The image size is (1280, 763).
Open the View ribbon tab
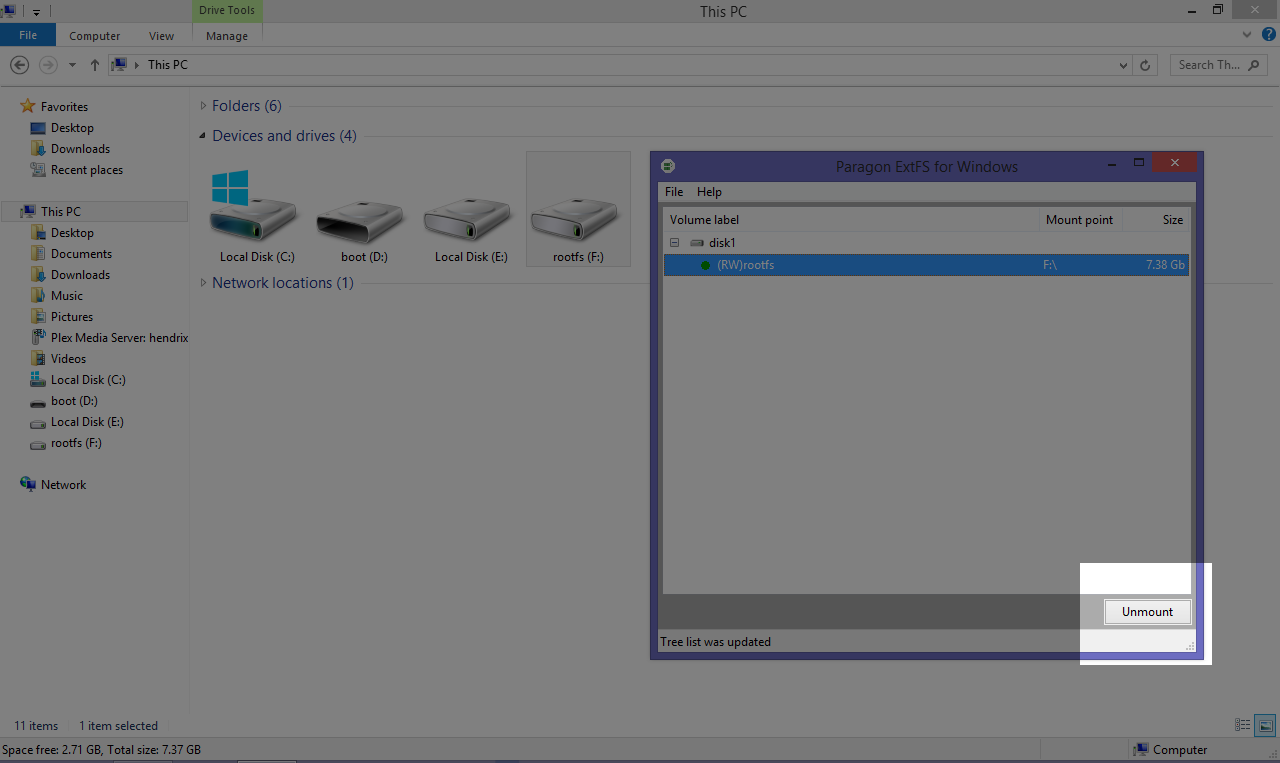coord(161,36)
